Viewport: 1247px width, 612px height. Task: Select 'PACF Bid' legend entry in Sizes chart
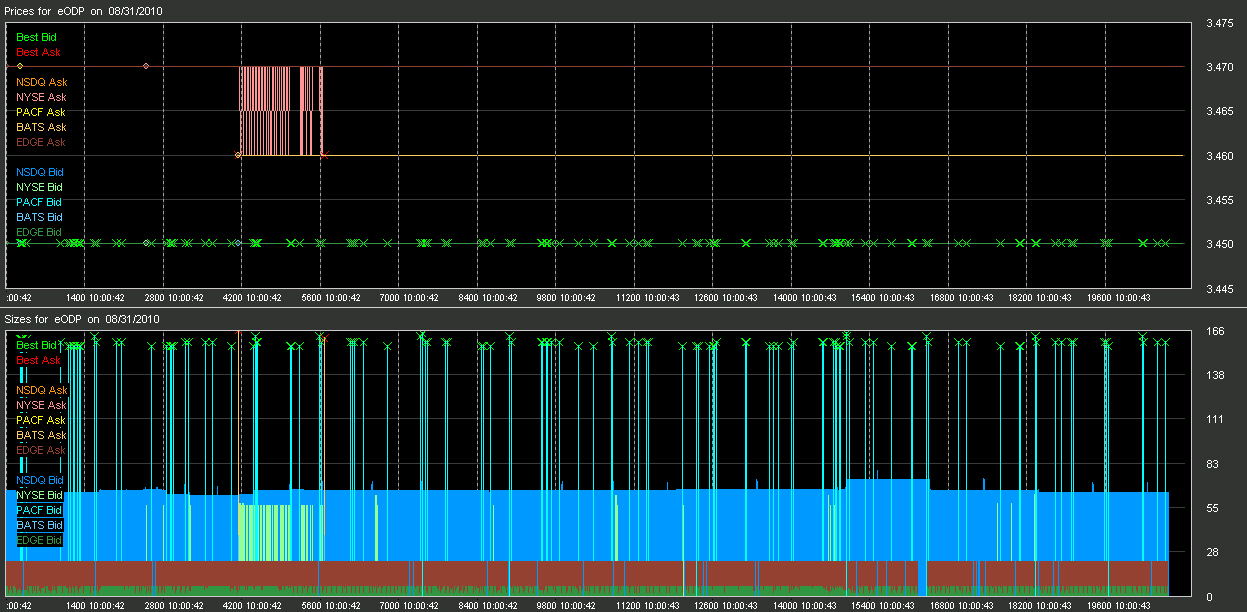point(39,510)
